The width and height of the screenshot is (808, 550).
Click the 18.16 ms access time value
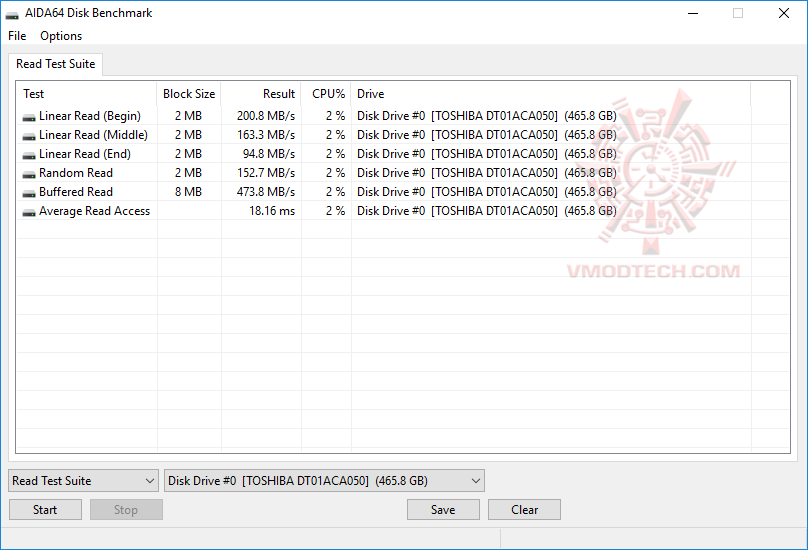point(272,211)
